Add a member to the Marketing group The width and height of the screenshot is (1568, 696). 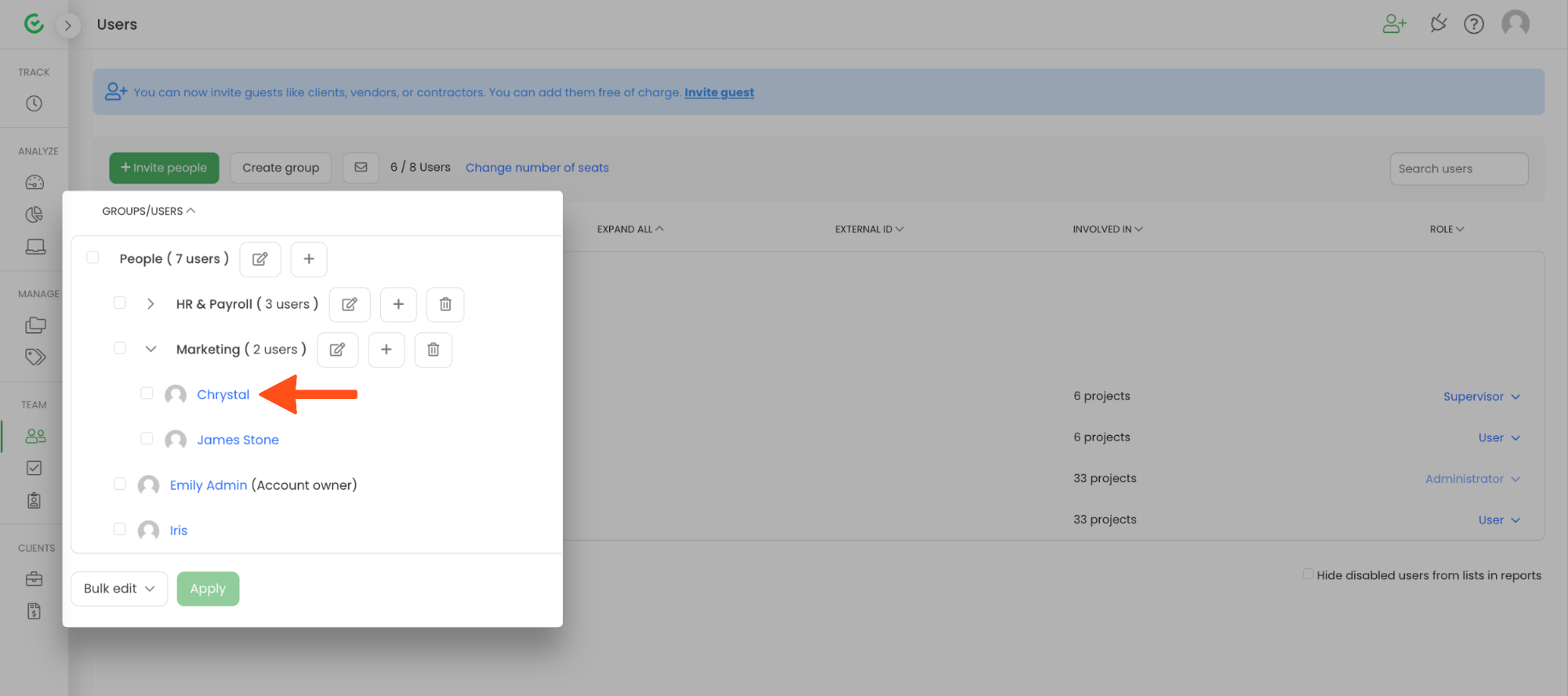pos(387,350)
